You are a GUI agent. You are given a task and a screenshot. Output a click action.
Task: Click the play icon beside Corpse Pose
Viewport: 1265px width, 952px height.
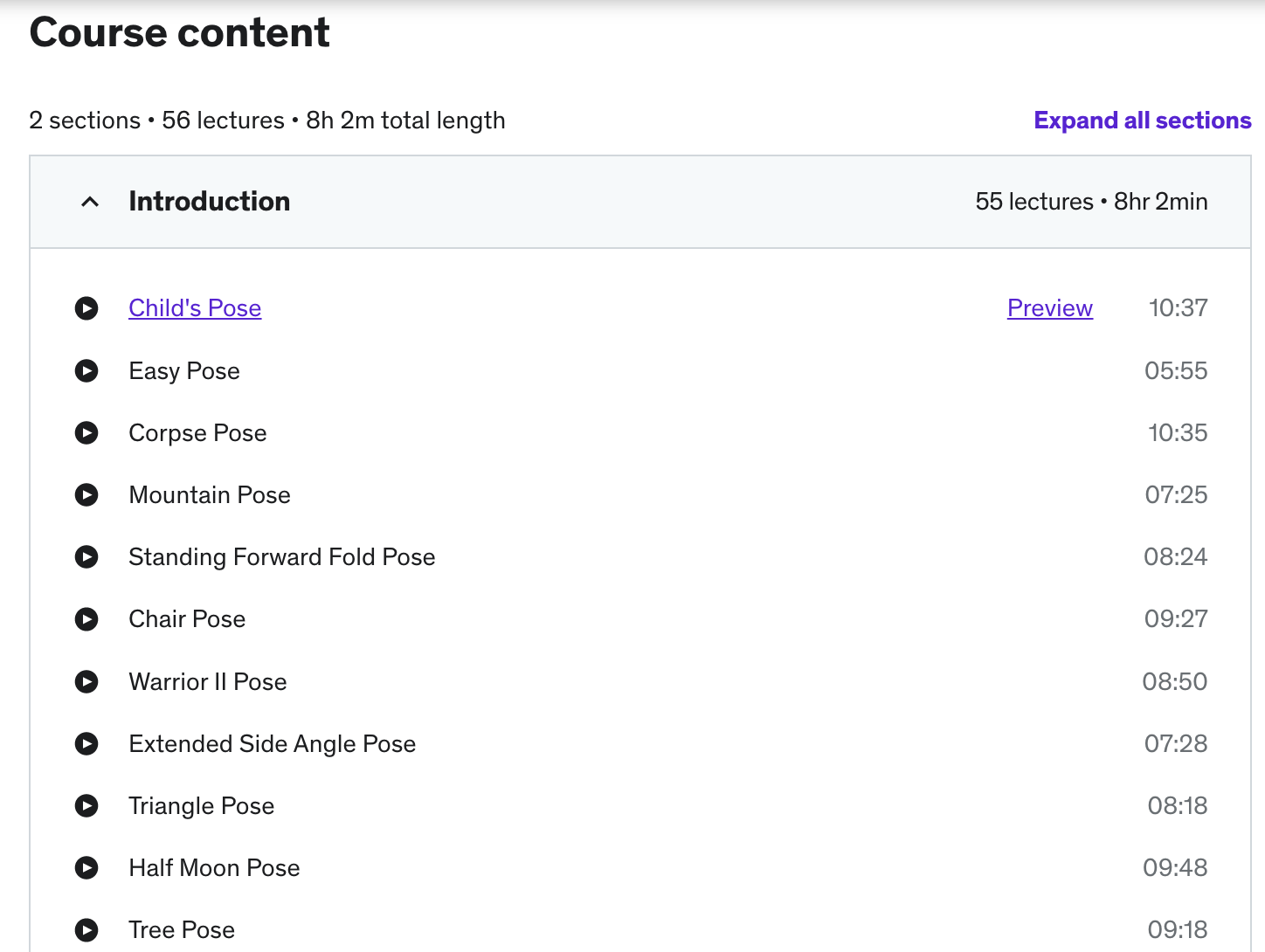pyautogui.click(x=86, y=433)
